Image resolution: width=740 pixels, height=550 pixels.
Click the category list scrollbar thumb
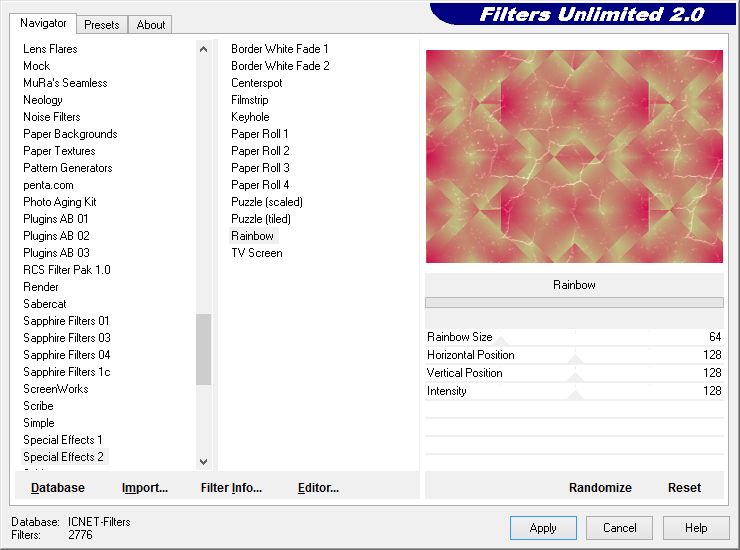click(x=203, y=349)
